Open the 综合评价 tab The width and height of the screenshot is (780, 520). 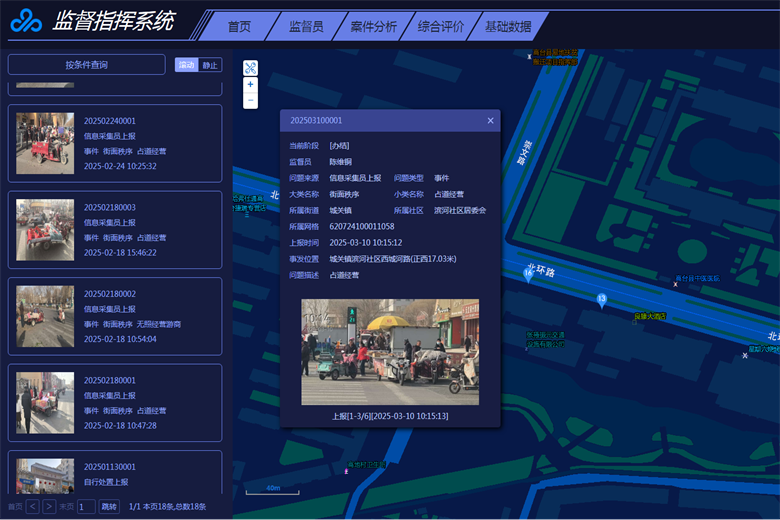pos(441,27)
